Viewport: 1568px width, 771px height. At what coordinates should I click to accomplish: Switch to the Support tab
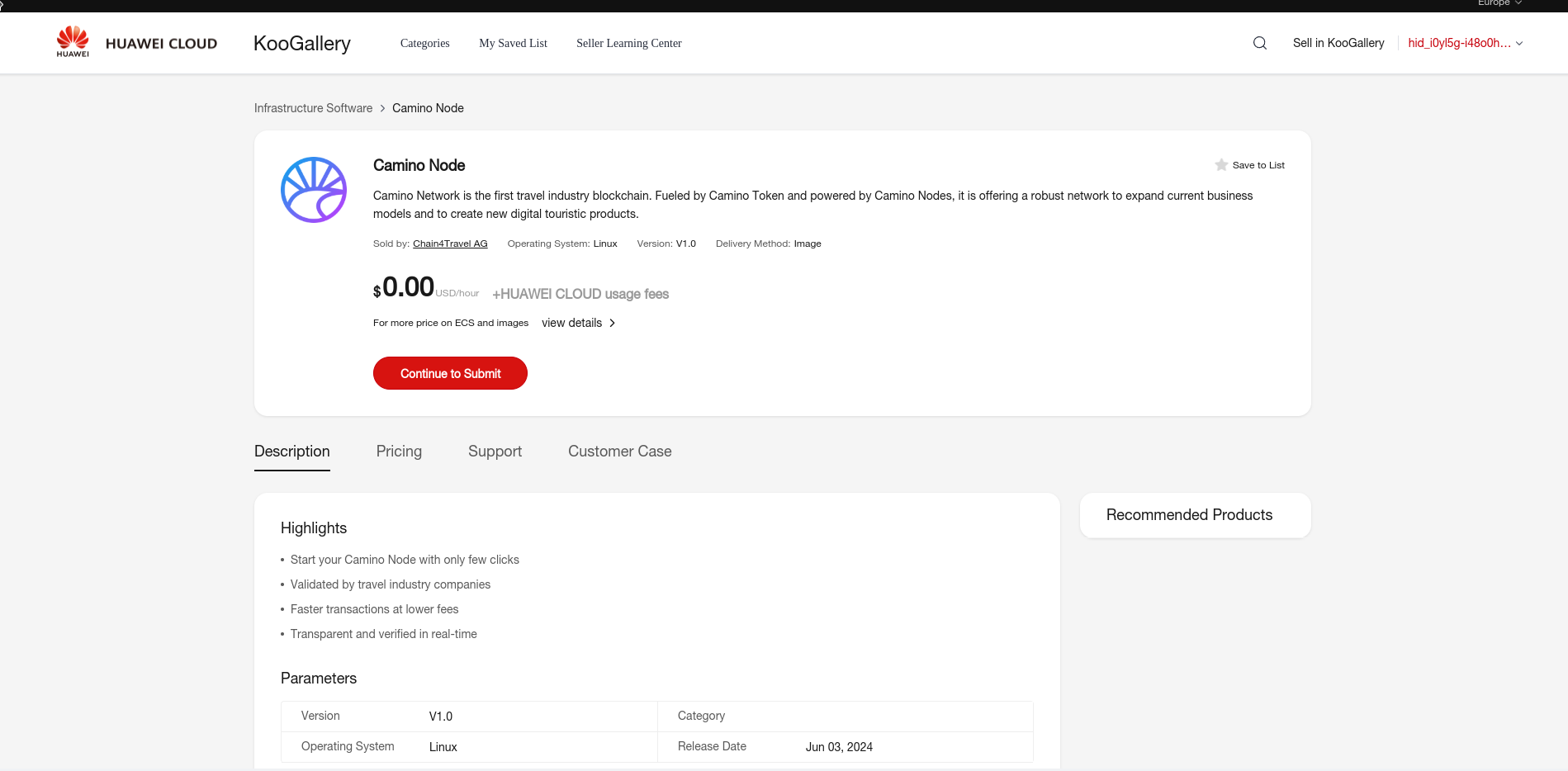click(495, 452)
